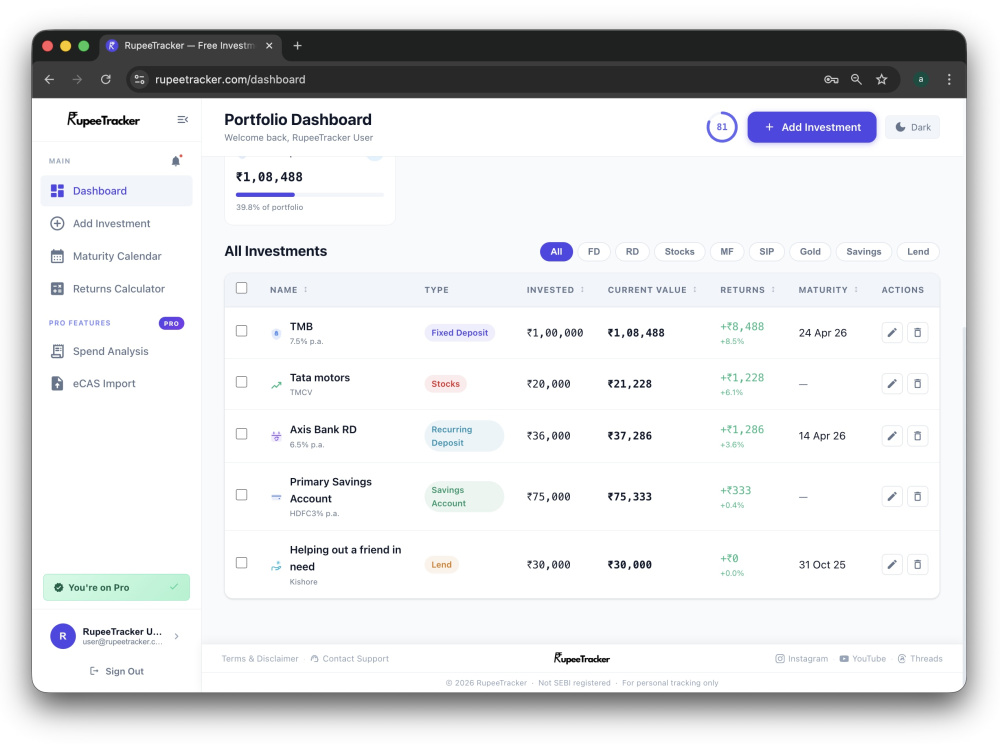1000x750 pixels.
Task: Filter investments by Gold
Action: click(810, 251)
